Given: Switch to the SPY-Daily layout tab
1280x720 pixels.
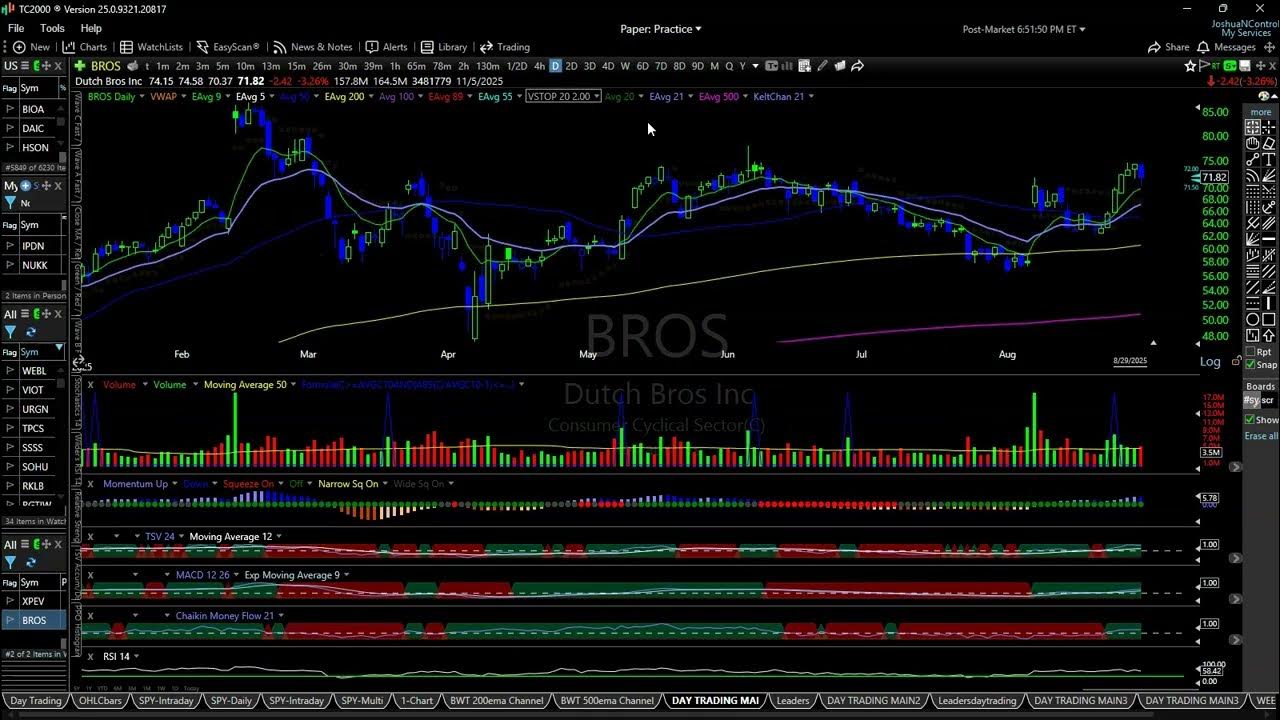Looking at the screenshot, I should 232,701.
